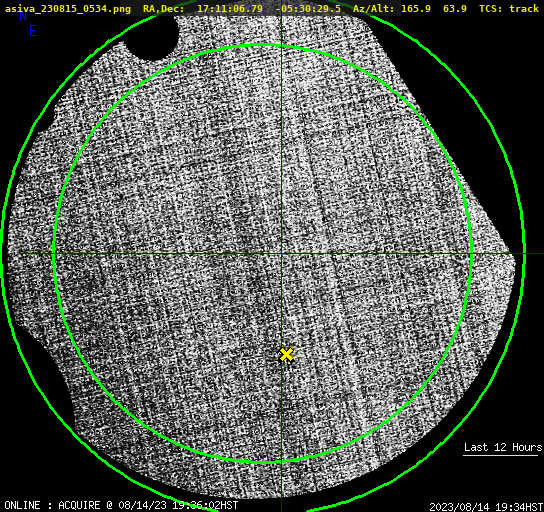Click the crosshair center intersection
The image size is (544, 512).
281,254
